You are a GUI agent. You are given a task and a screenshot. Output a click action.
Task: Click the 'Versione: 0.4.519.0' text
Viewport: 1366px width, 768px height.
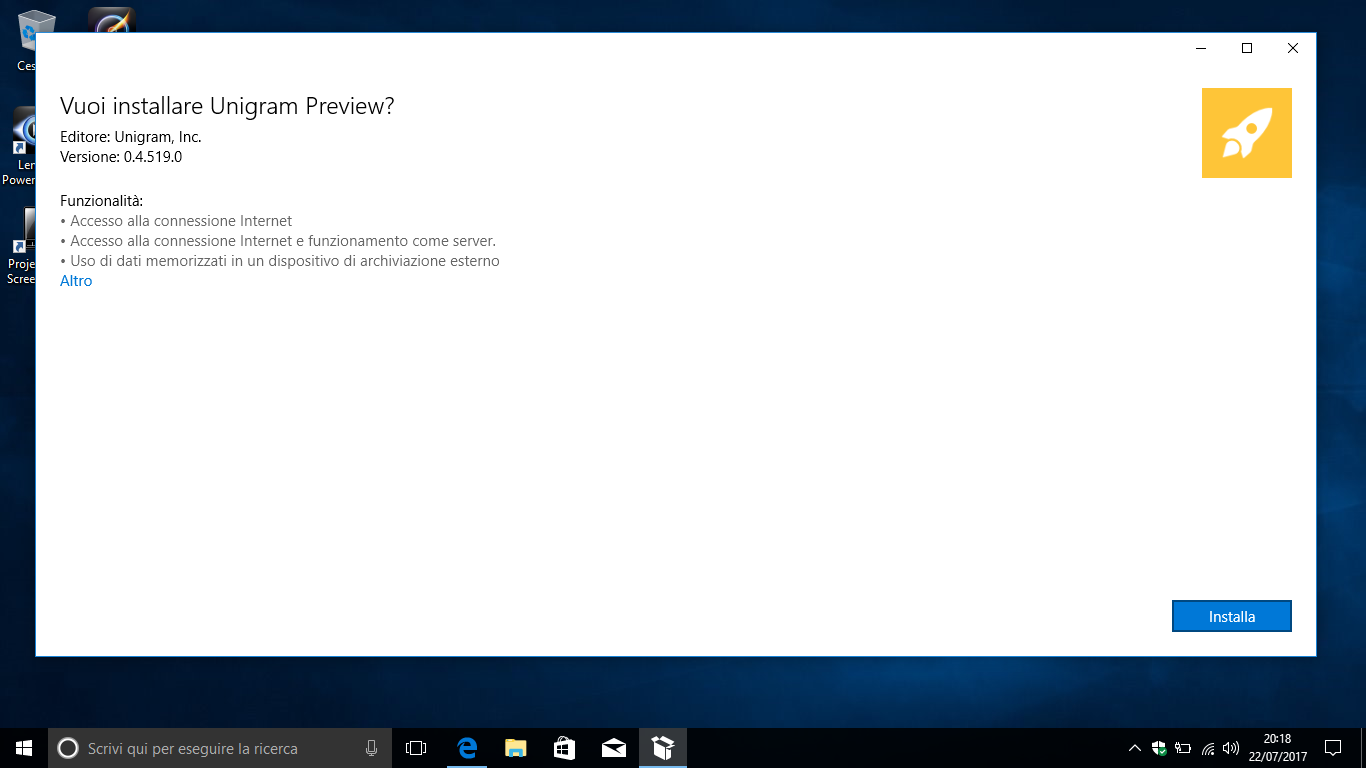coord(121,157)
